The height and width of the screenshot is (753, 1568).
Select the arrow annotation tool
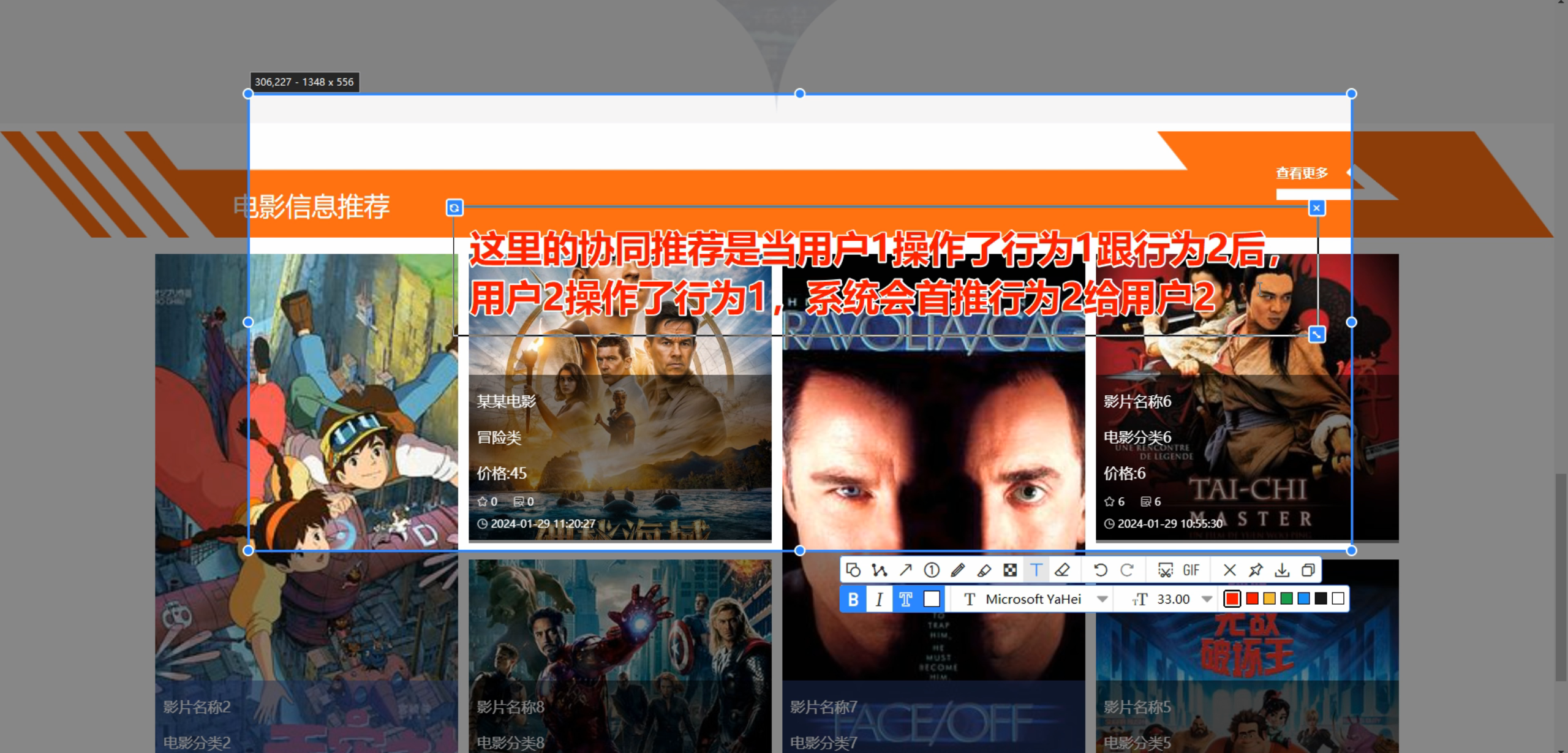[x=905, y=570]
